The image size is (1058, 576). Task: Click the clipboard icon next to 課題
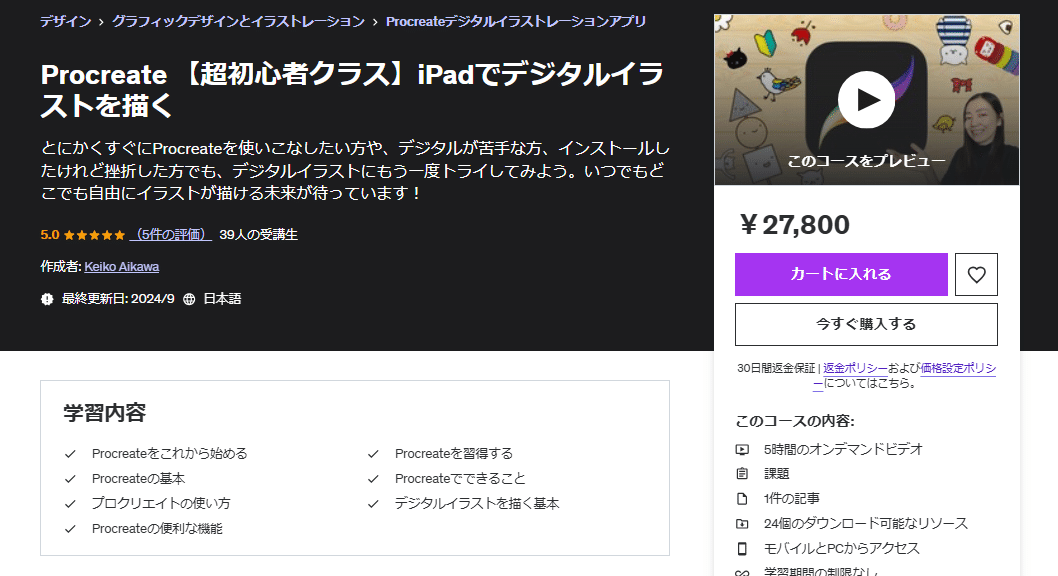click(741, 473)
